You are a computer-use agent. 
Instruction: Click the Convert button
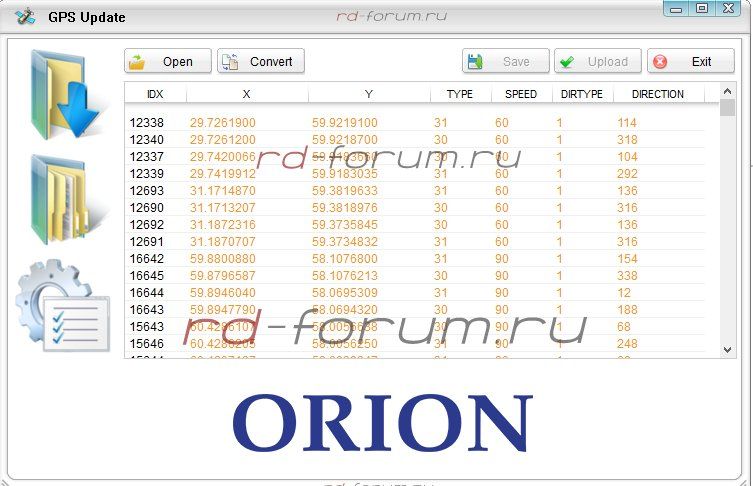point(261,61)
